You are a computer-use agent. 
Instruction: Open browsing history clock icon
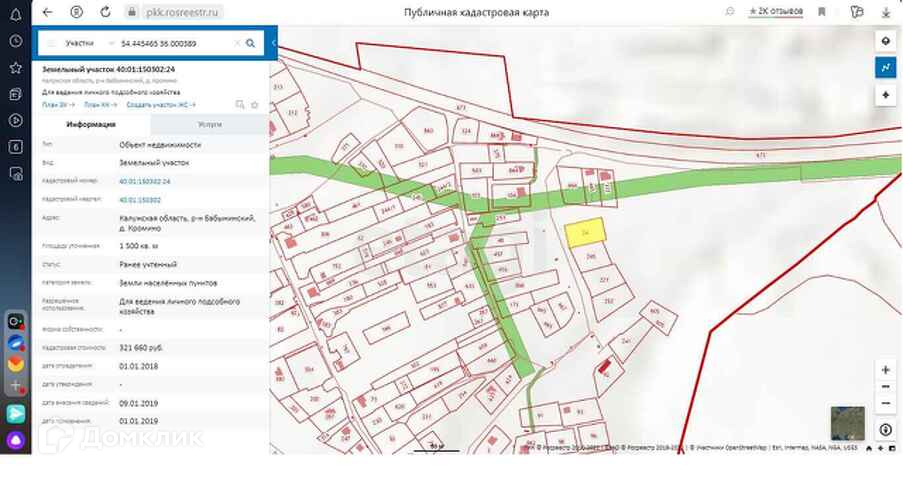16,41
